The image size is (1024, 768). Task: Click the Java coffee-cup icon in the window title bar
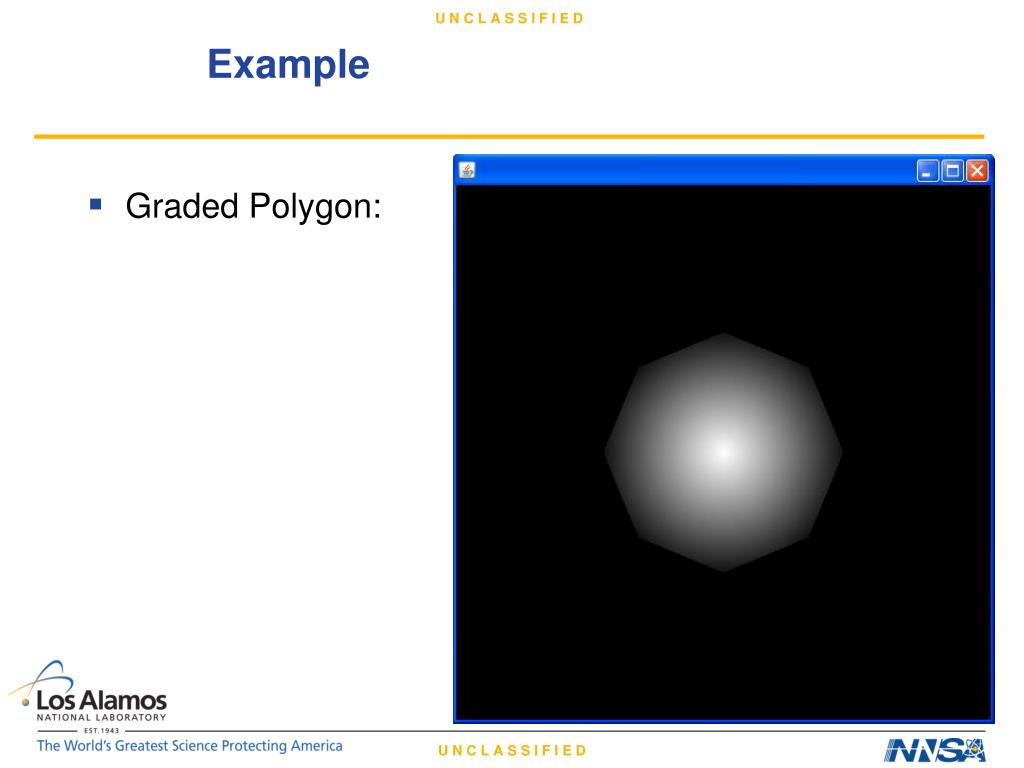[467, 170]
